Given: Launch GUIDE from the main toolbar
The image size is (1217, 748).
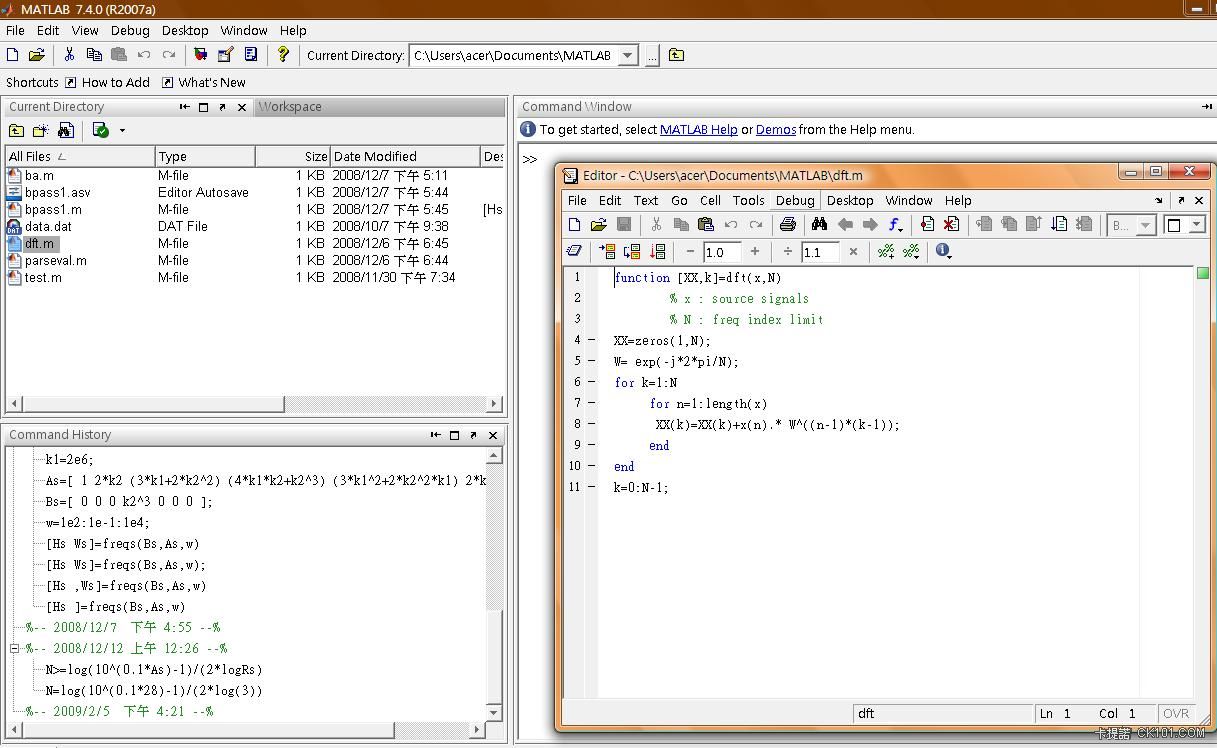Looking at the screenshot, I should [226, 55].
